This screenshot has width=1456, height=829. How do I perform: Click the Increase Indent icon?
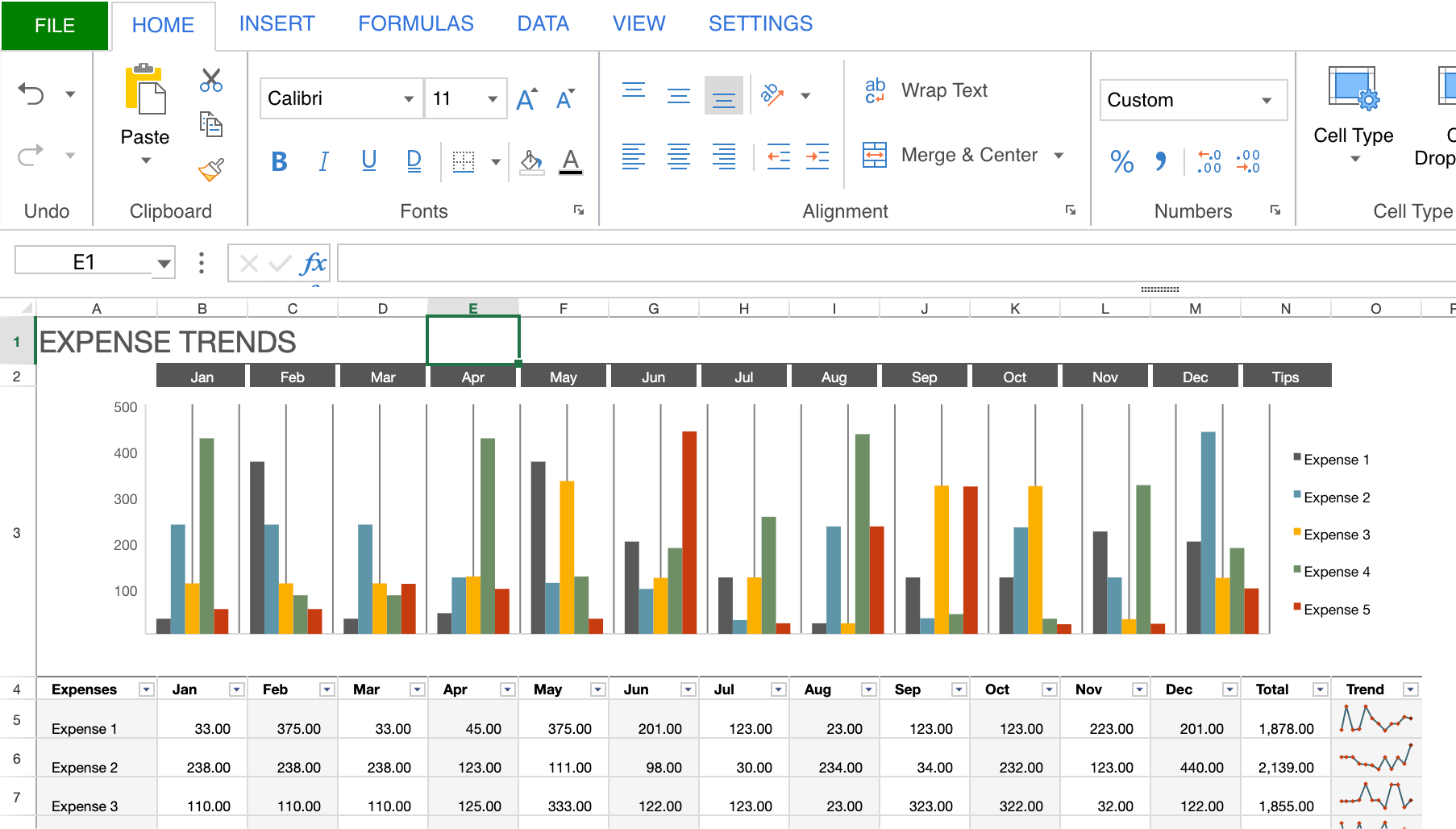pyautogui.click(x=817, y=156)
